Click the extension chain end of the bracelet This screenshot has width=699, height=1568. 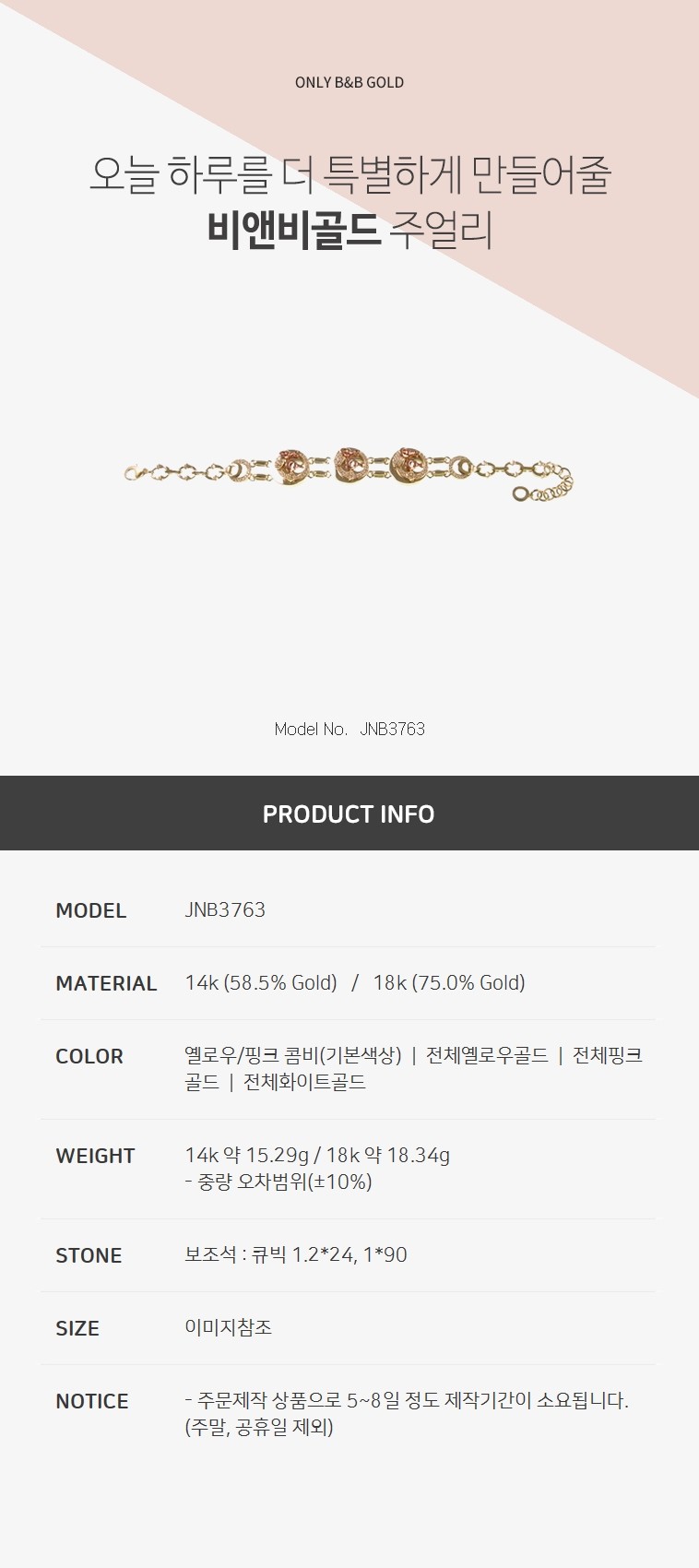(522, 494)
